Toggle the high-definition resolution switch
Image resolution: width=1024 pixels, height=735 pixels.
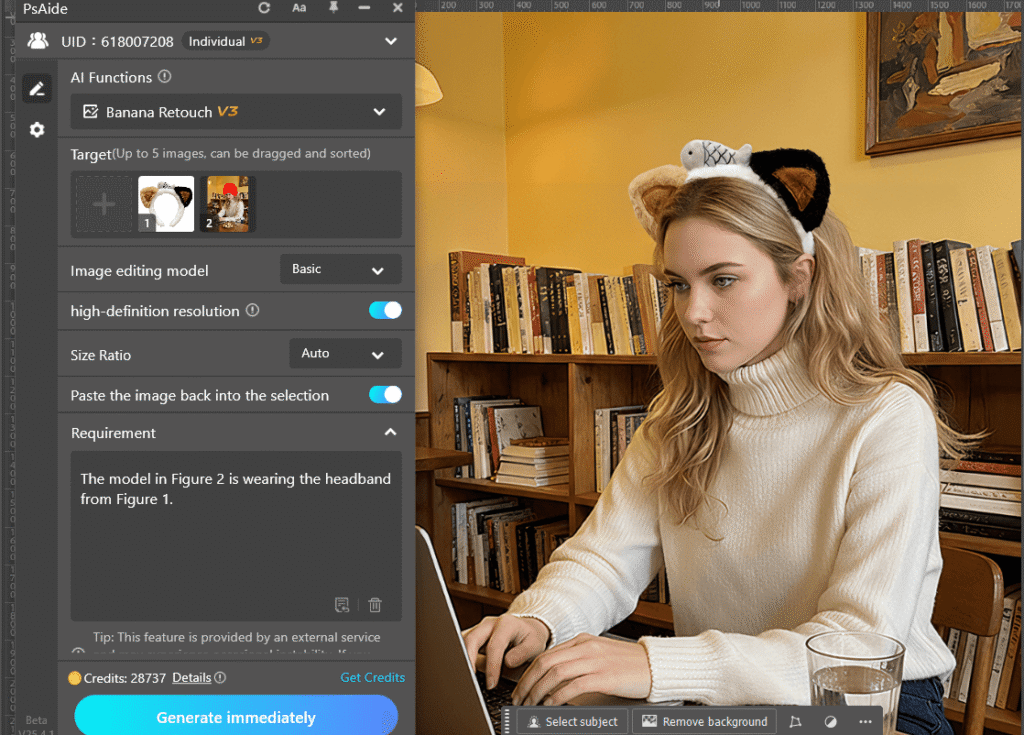tap(385, 311)
